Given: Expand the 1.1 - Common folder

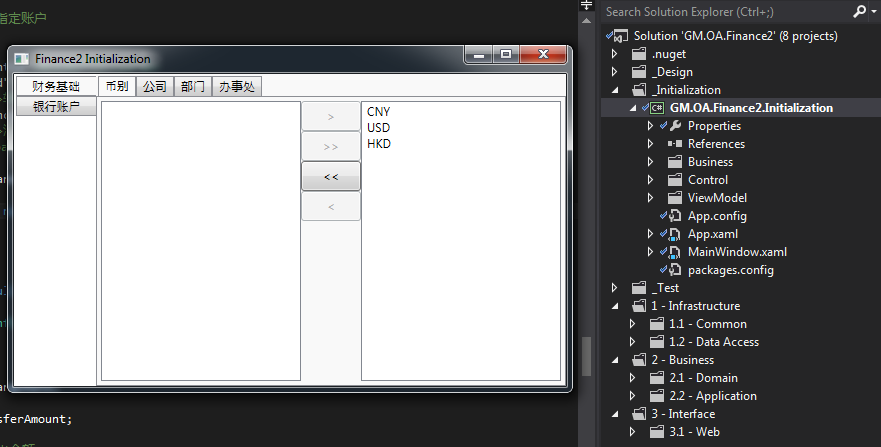Looking at the screenshot, I should click(632, 324).
